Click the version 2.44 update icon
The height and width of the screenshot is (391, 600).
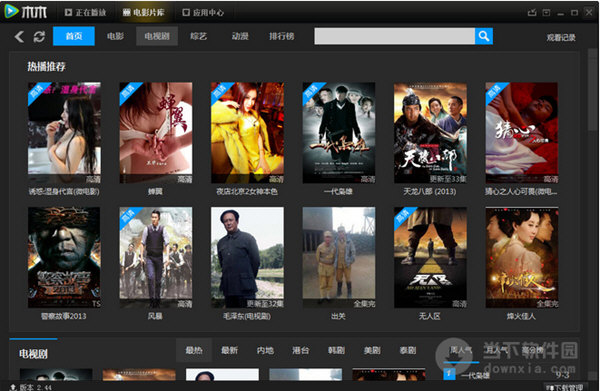(x=13, y=387)
